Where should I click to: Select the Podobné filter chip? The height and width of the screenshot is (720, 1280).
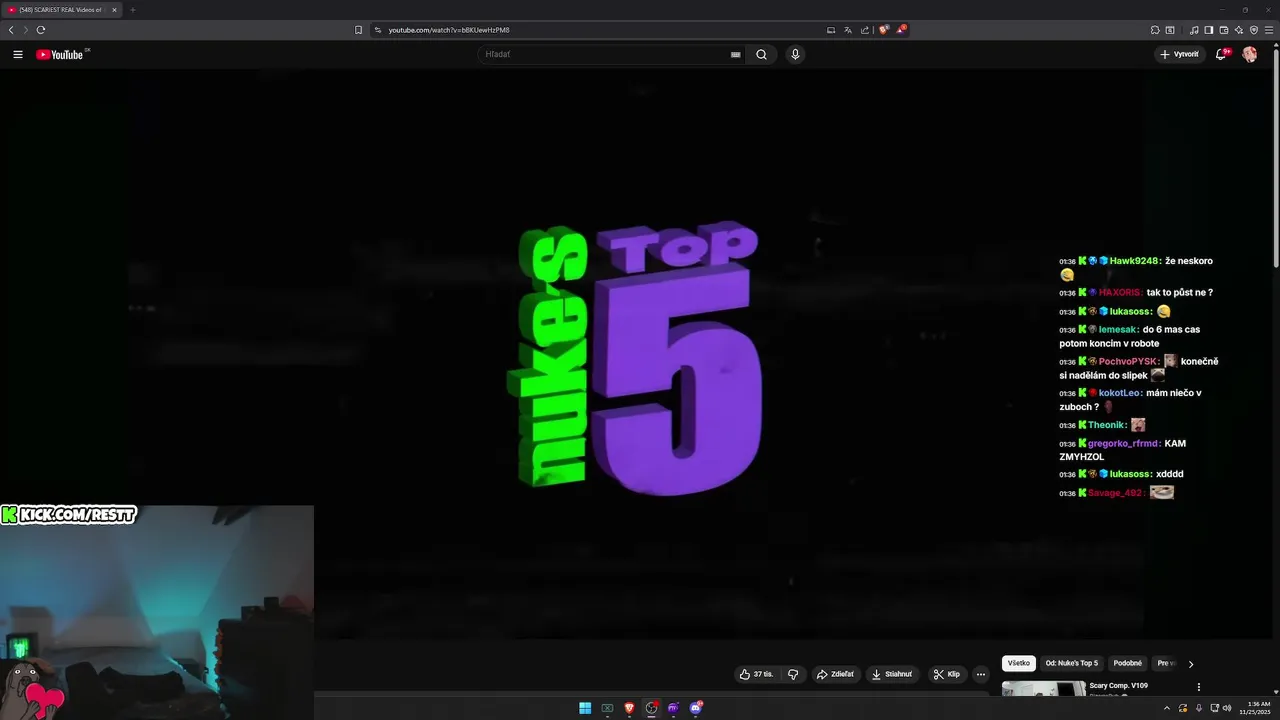click(x=1128, y=663)
